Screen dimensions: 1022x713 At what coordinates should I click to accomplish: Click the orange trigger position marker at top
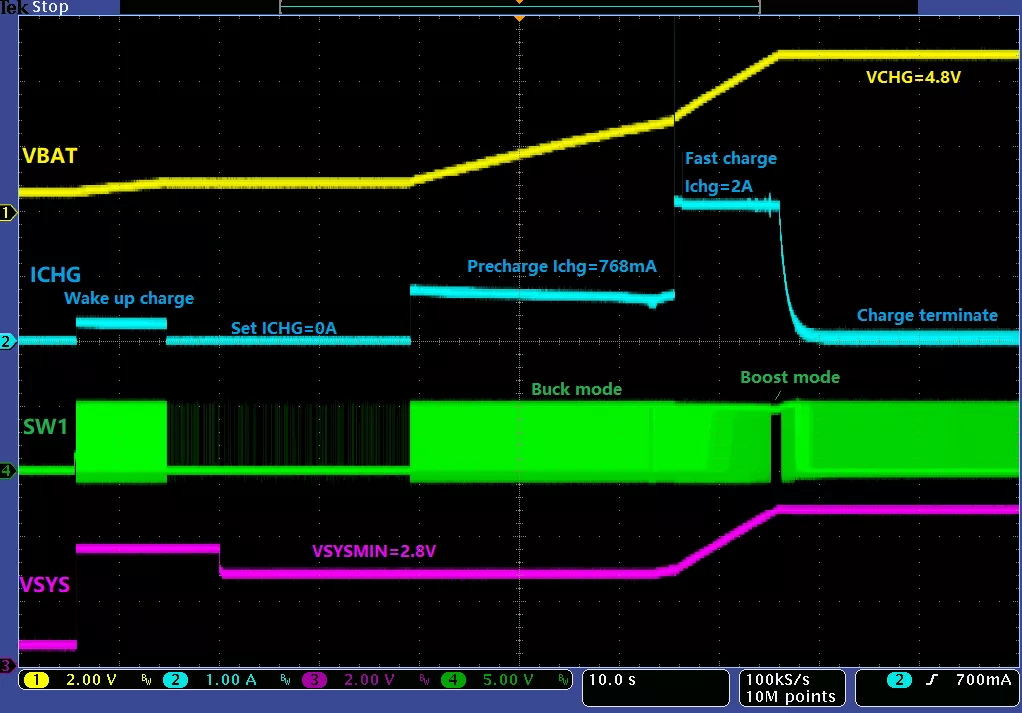tap(519, 19)
